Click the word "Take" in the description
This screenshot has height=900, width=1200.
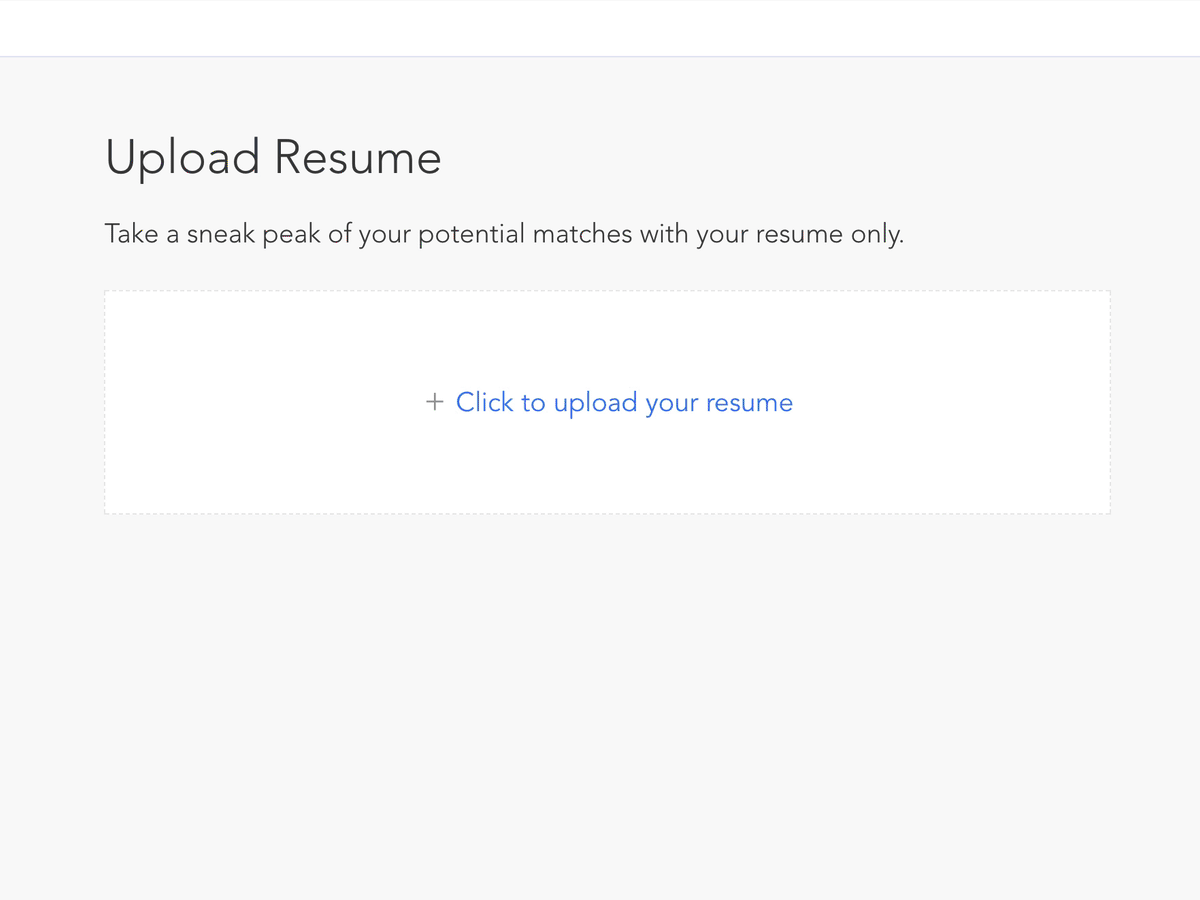(131, 235)
